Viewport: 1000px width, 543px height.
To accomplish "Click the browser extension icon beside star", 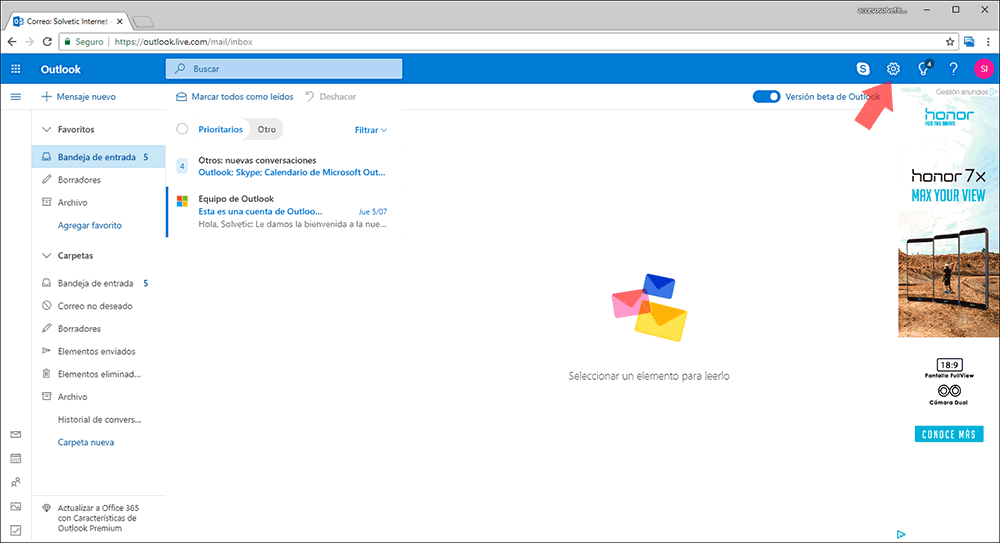I will [x=969, y=41].
